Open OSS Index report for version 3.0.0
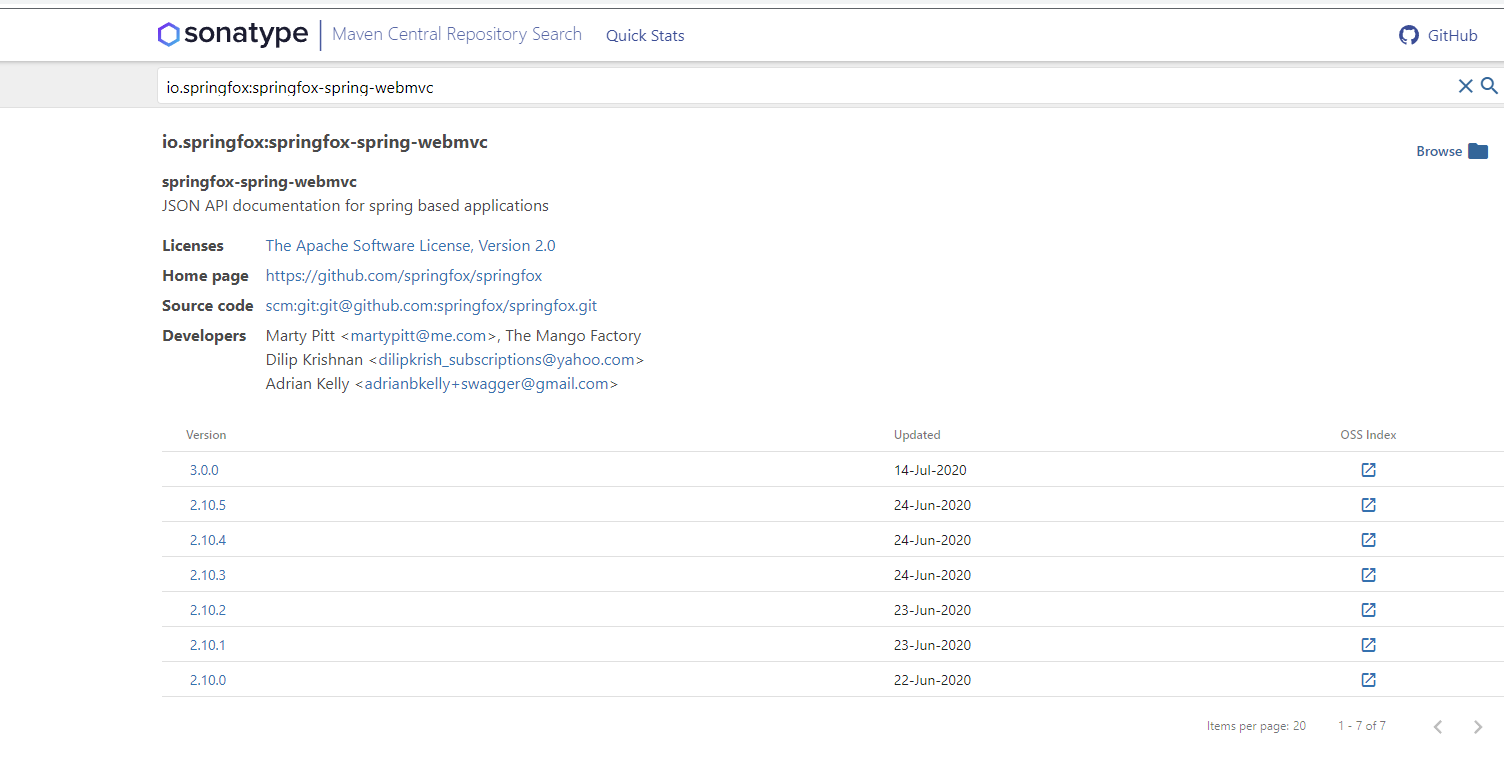The width and height of the screenshot is (1504, 776). (1368, 469)
